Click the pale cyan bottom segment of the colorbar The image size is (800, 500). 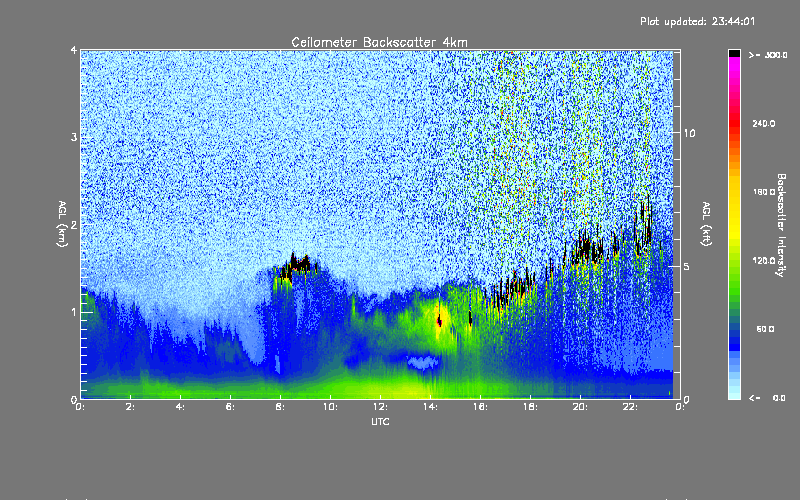coord(734,395)
